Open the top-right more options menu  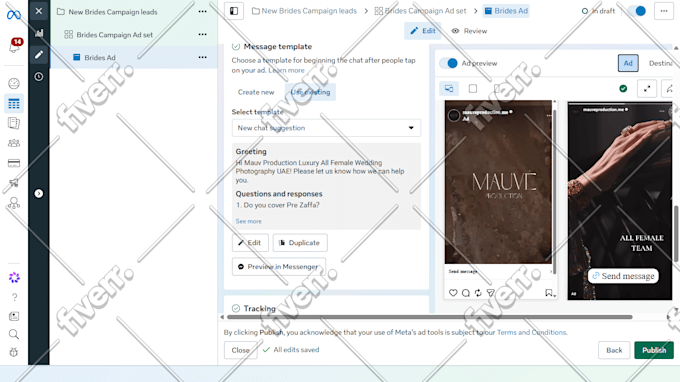click(x=664, y=11)
